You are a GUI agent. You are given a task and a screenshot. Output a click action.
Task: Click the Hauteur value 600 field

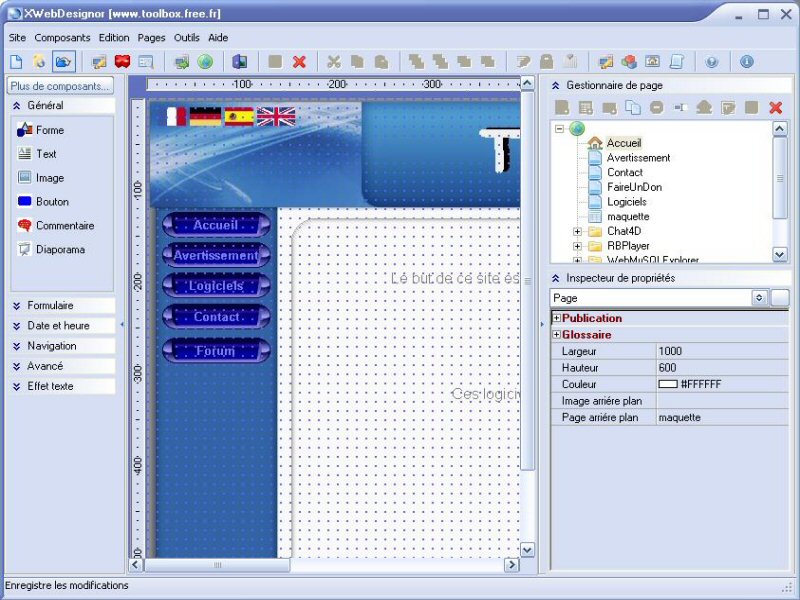[x=722, y=367]
